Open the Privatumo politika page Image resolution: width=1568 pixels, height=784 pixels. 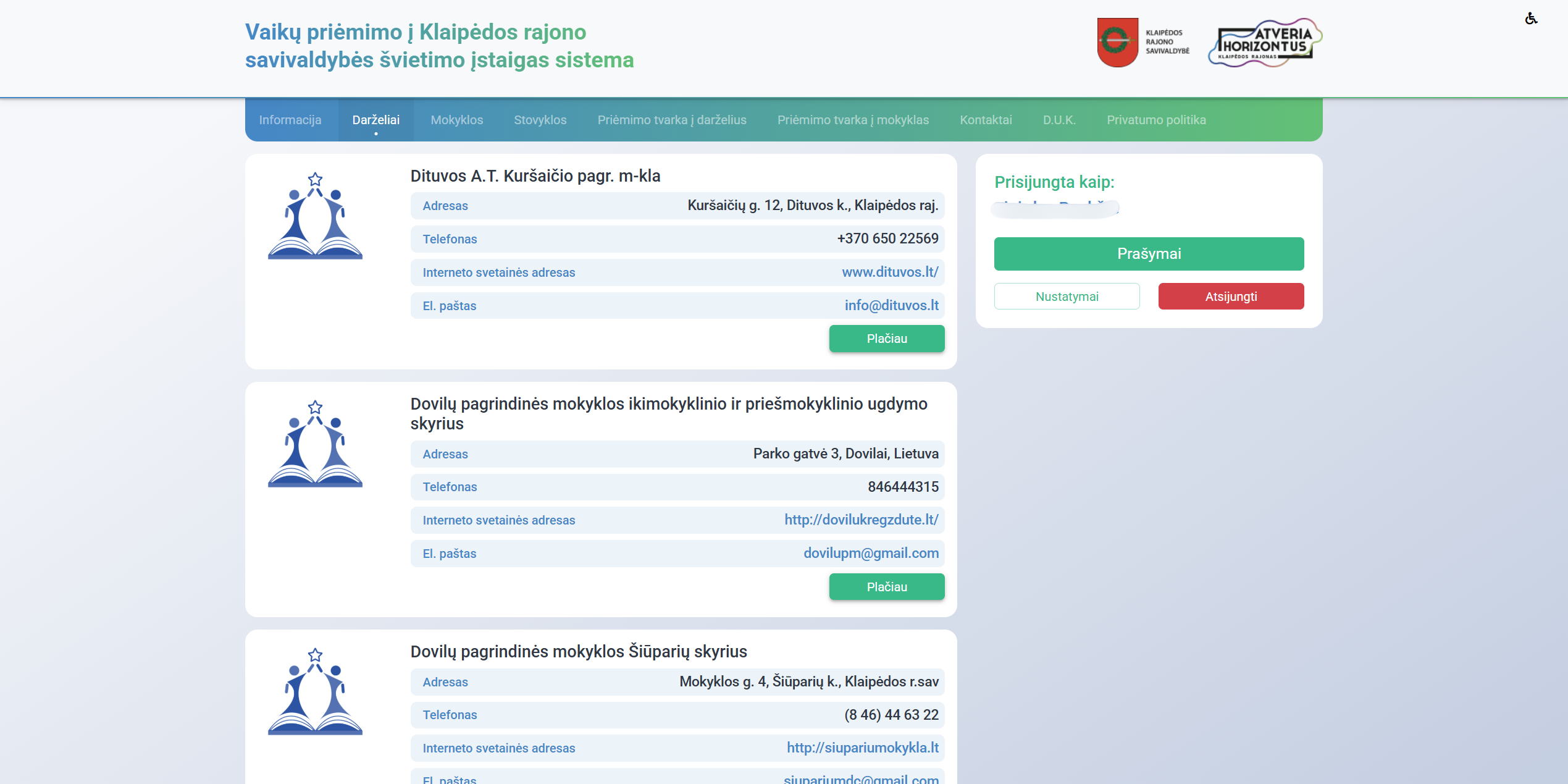(x=1156, y=120)
